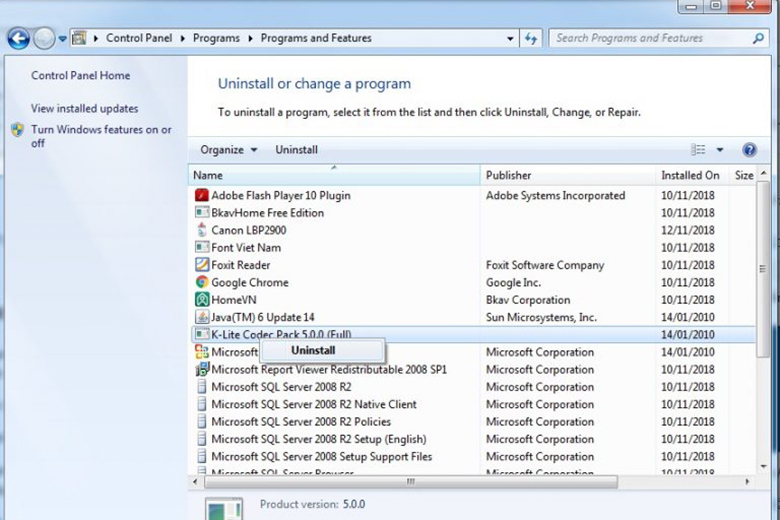Click the Uninstall toolbar button
Viewport: 780px width, 520px height.
coord(296,150)
